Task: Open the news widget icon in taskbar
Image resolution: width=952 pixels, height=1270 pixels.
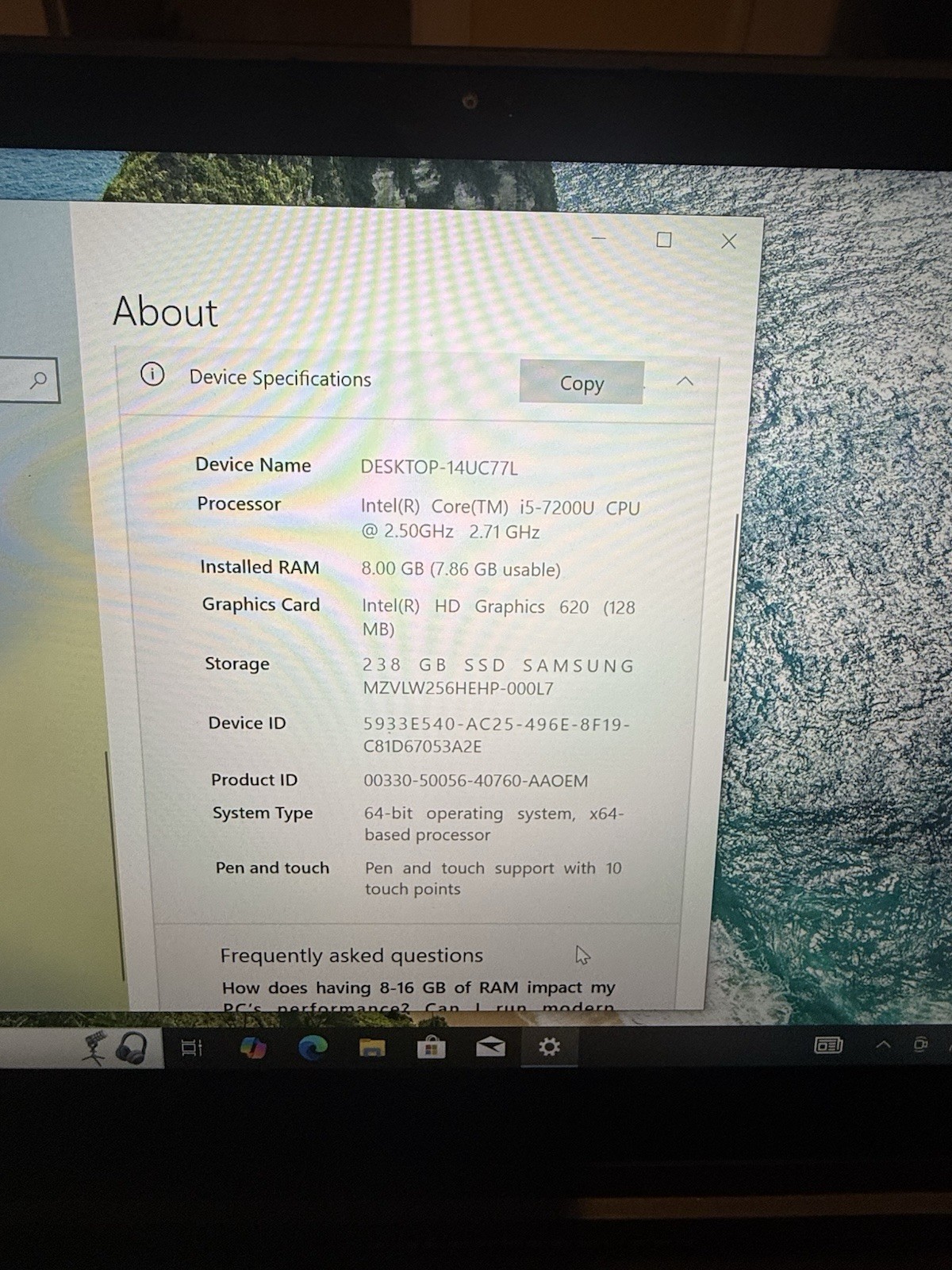Action: tap(828, 1045)
